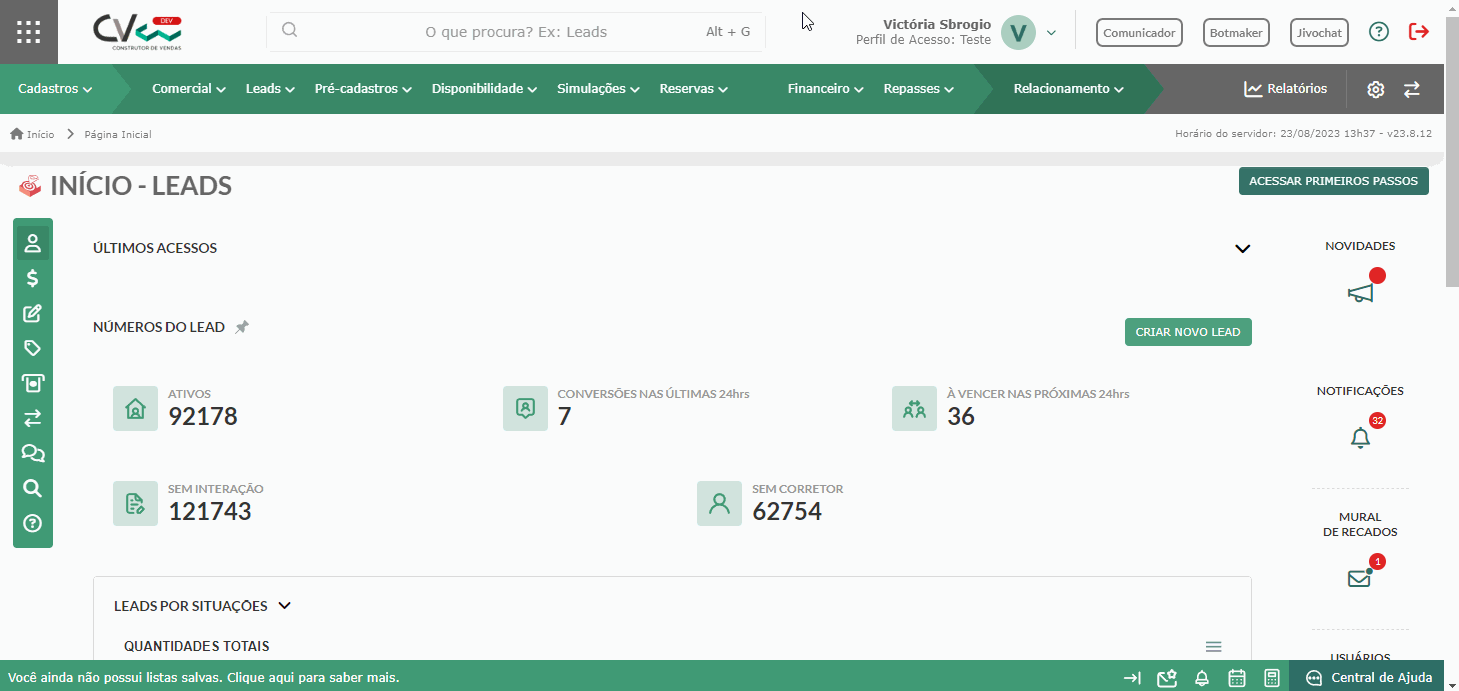This screenshot has width=1459, height=691.
Task: Click the Ativos leads house icon
Action: (x=135, y=408)
